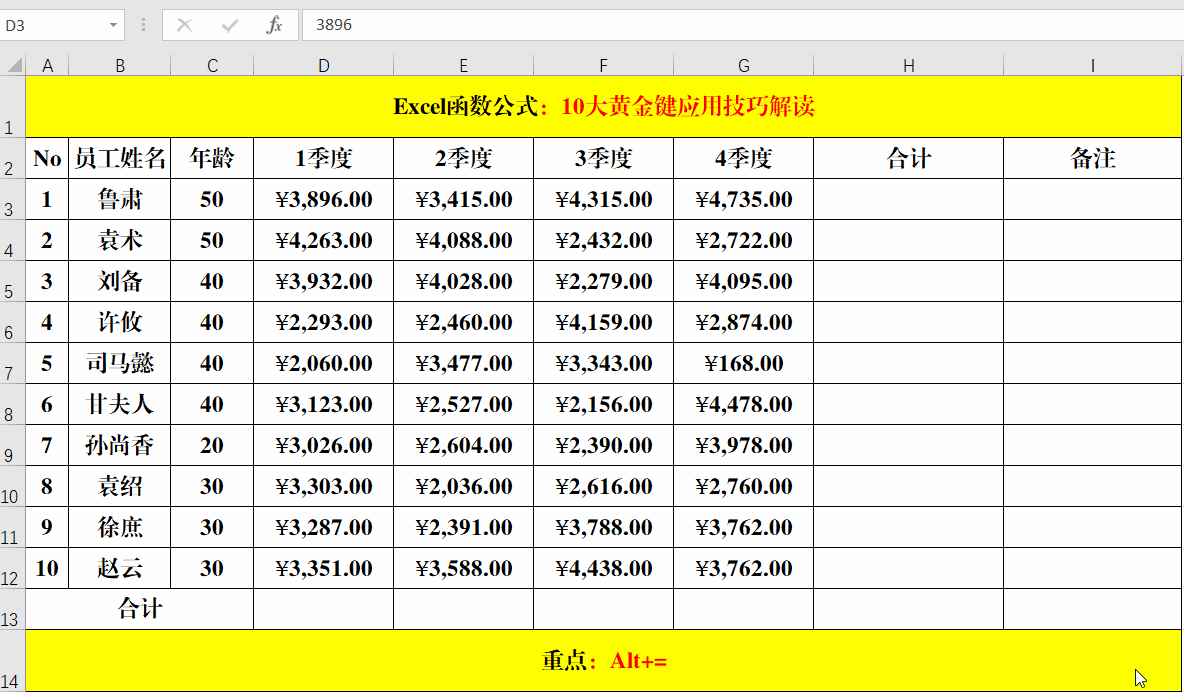
Task: Select column B header
Action: click(120, 66)
